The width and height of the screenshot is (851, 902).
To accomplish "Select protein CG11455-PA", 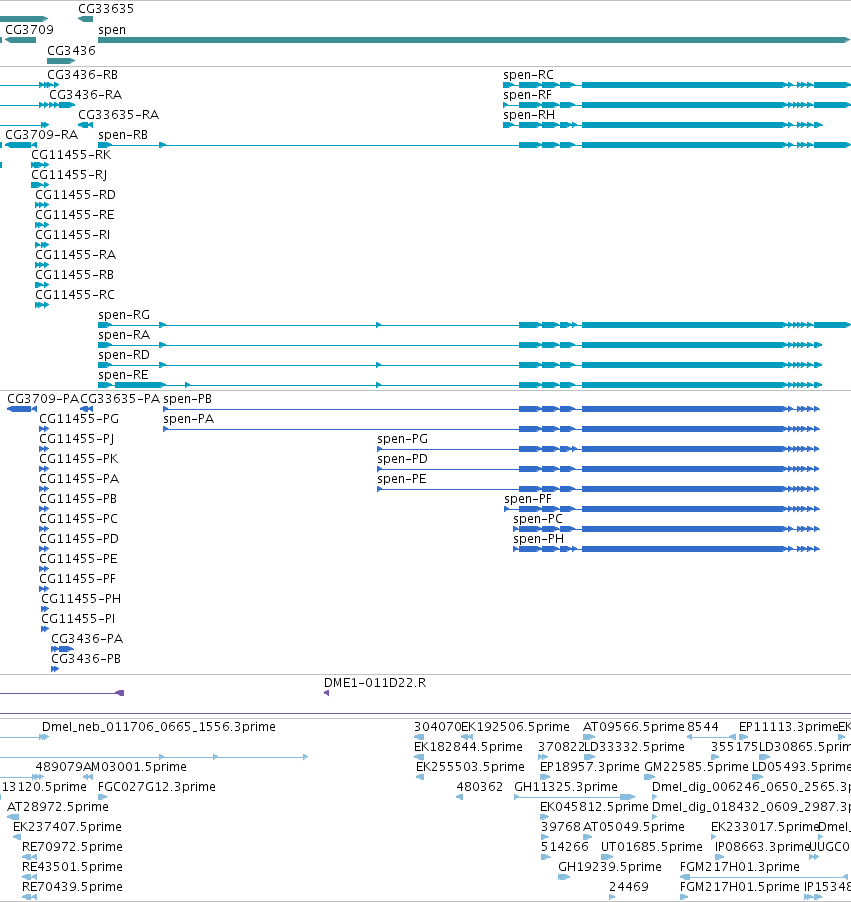I will (x=79, y=479).
